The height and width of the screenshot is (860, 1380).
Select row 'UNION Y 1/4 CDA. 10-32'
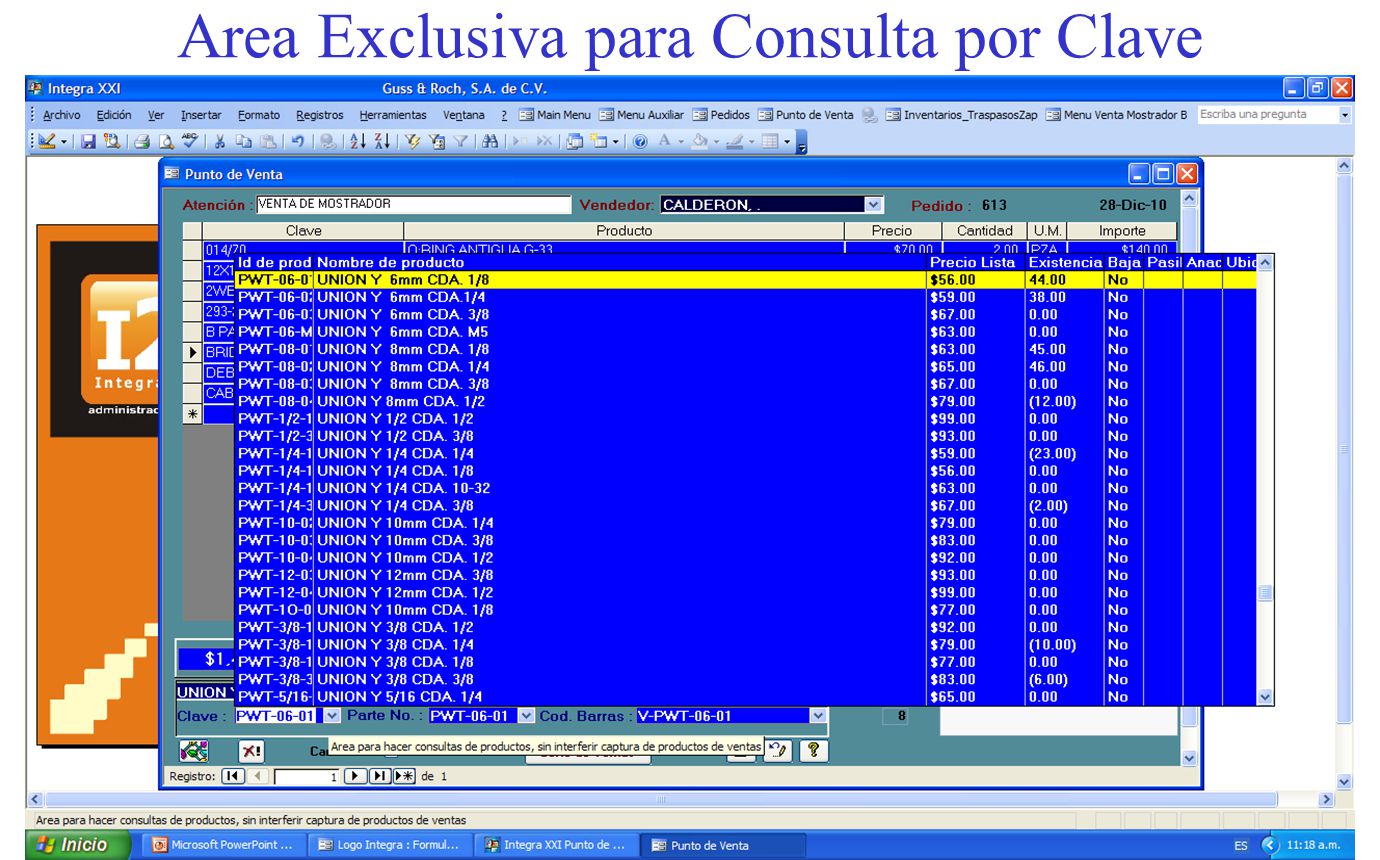click(745, 488)
